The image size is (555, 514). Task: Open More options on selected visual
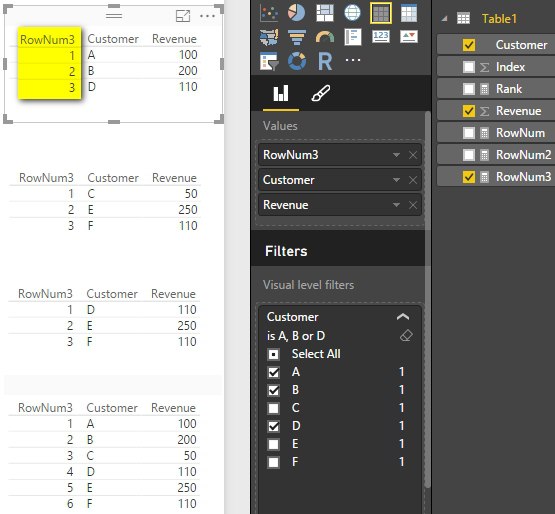pyautogui.click(x=207, y=16)
